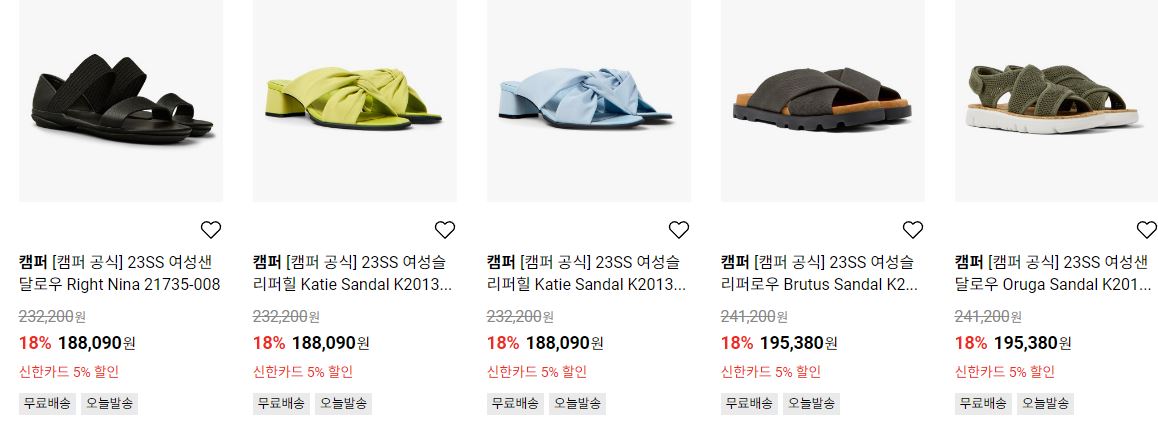
Task: Click 무료배송 badge under Oruga Sandal
Action: tap(983, 404)
